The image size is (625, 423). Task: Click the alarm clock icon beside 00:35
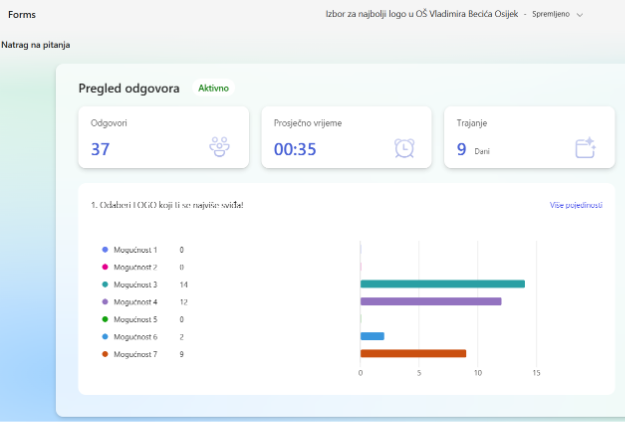click(404, 148)
